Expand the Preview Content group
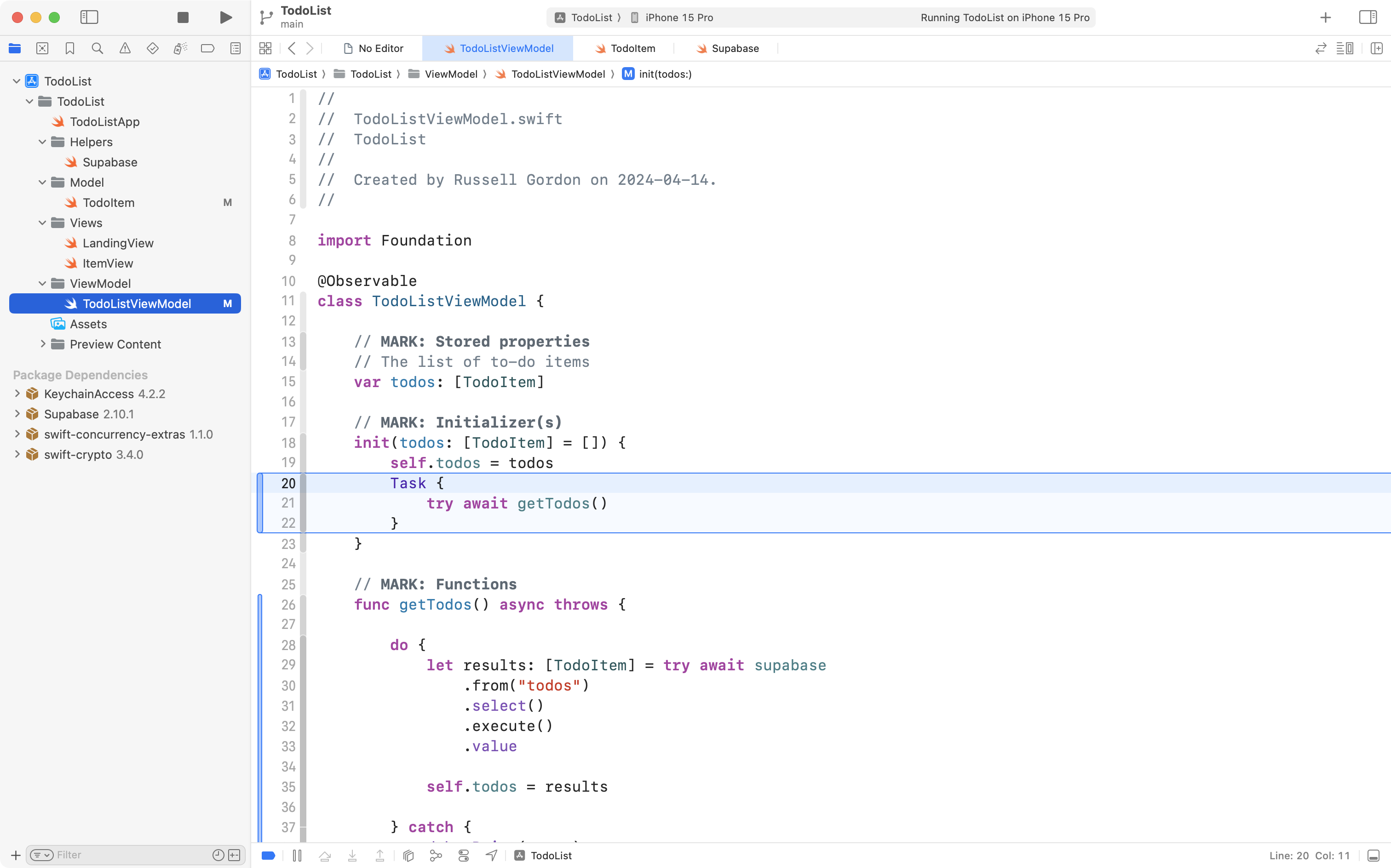This screenshot has height=868, width=1391. pos(42,344)
